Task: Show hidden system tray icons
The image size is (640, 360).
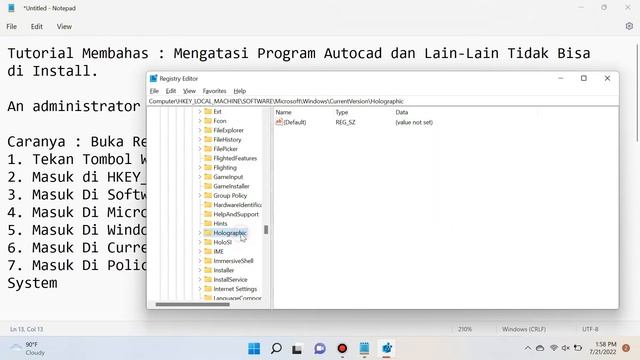Action: coord(528,348)
